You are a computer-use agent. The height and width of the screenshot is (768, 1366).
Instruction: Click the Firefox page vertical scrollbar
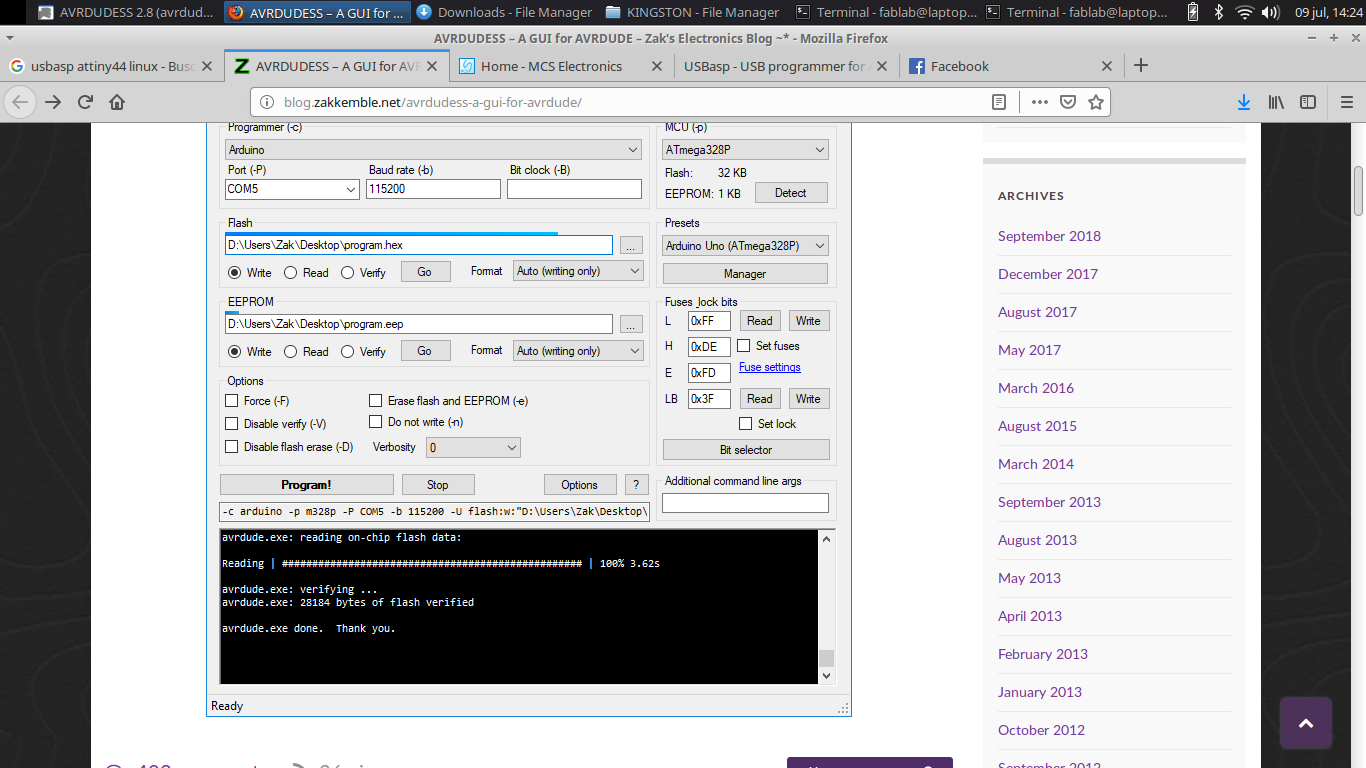pyautogui.click(x=1359, y=191)
